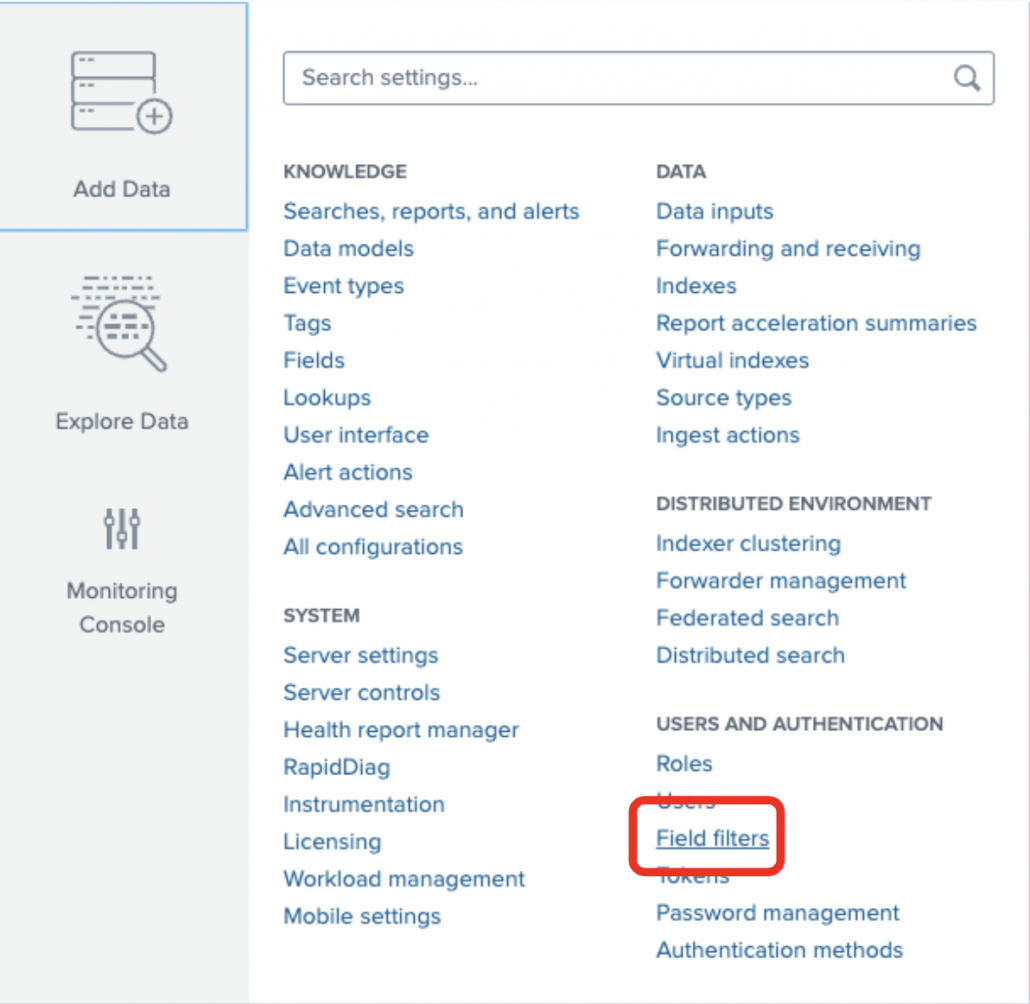Click Forwarding and receiving
This screenshot has width=1030, height=1004.
(x=788, y=248)
